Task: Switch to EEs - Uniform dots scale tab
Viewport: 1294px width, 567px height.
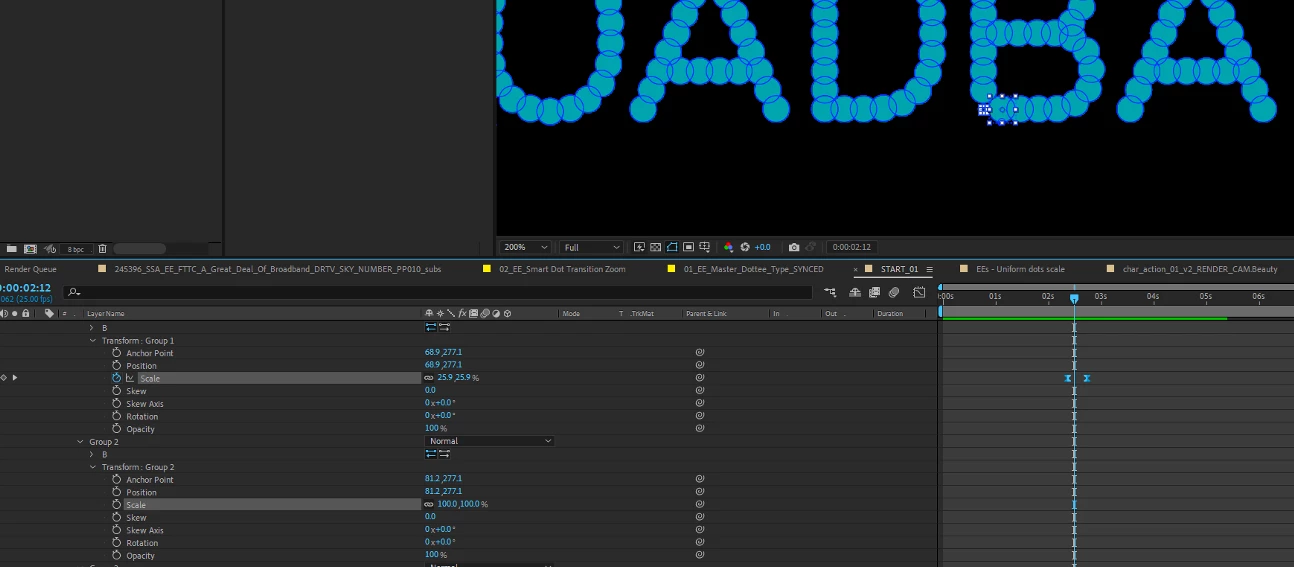Action: point(1020,269)
